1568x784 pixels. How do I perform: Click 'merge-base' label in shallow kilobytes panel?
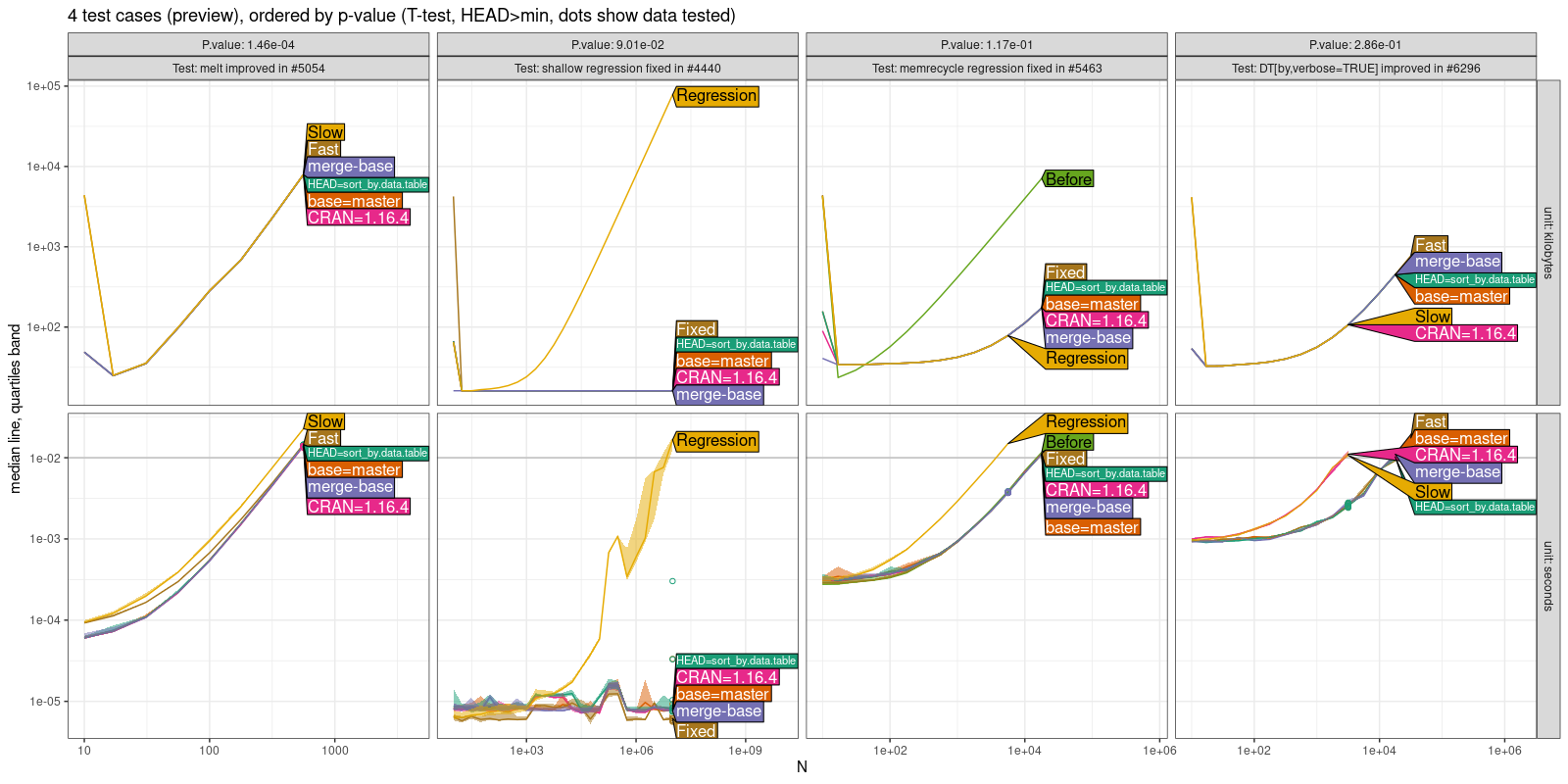tap(718, 395)
